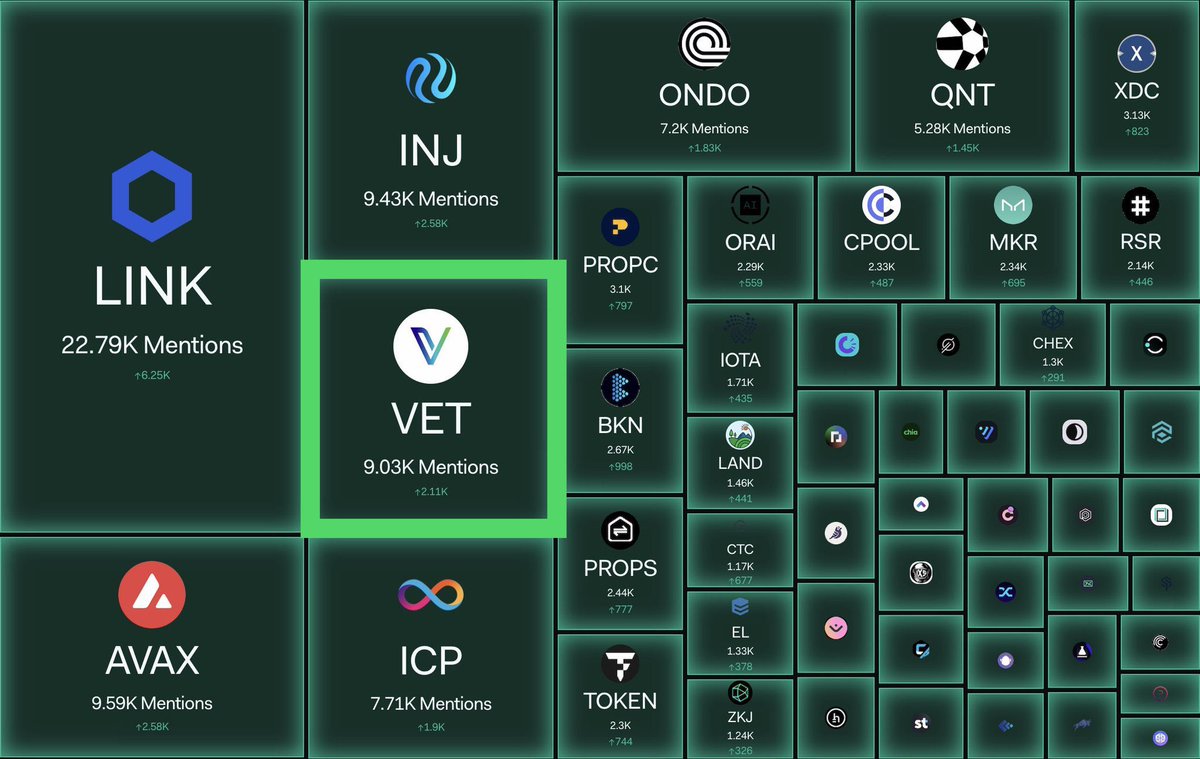
Task: Click the '1.71K' value under IOTA
Action: click(740, 383)
